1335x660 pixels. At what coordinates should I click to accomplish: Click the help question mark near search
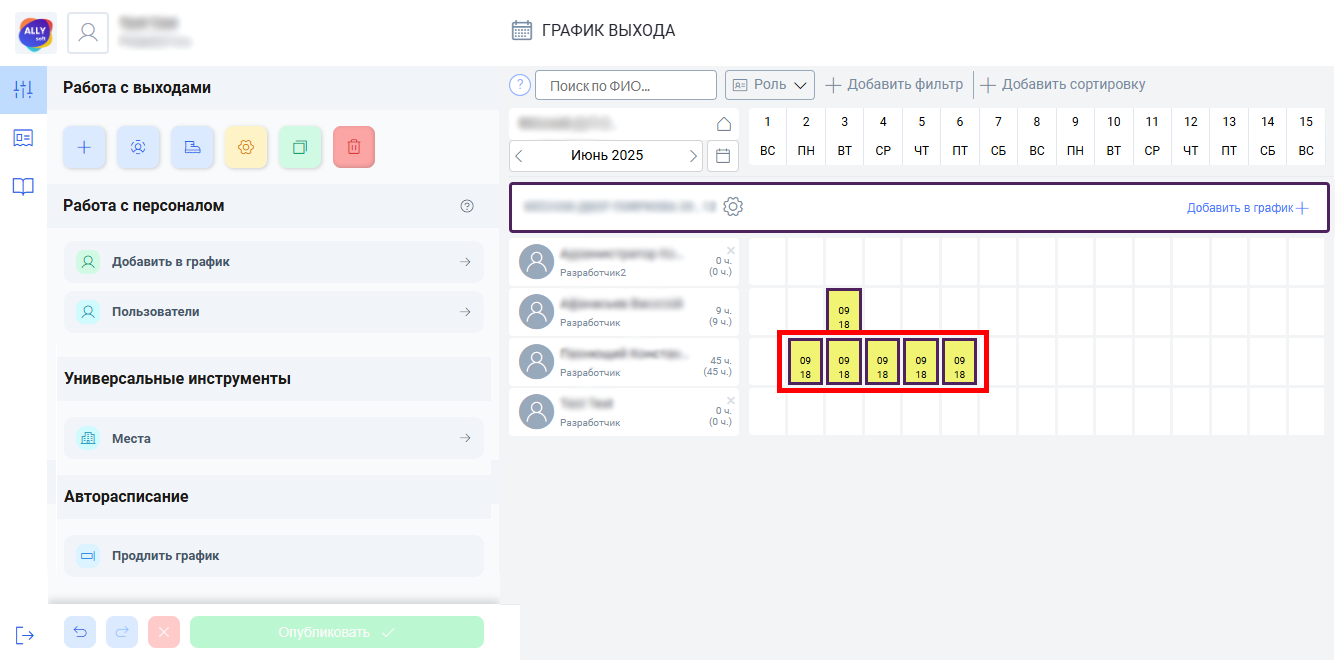point(519,85)
